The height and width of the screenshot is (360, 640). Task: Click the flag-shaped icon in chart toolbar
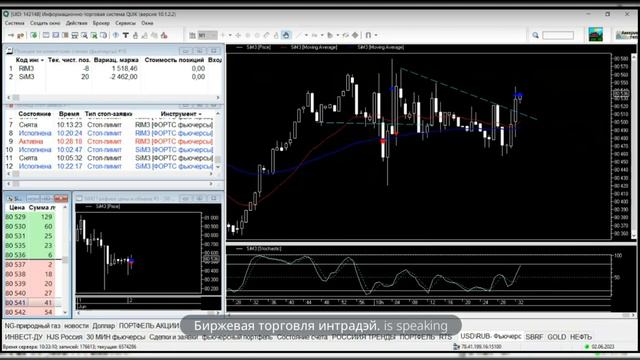[330, 36]
